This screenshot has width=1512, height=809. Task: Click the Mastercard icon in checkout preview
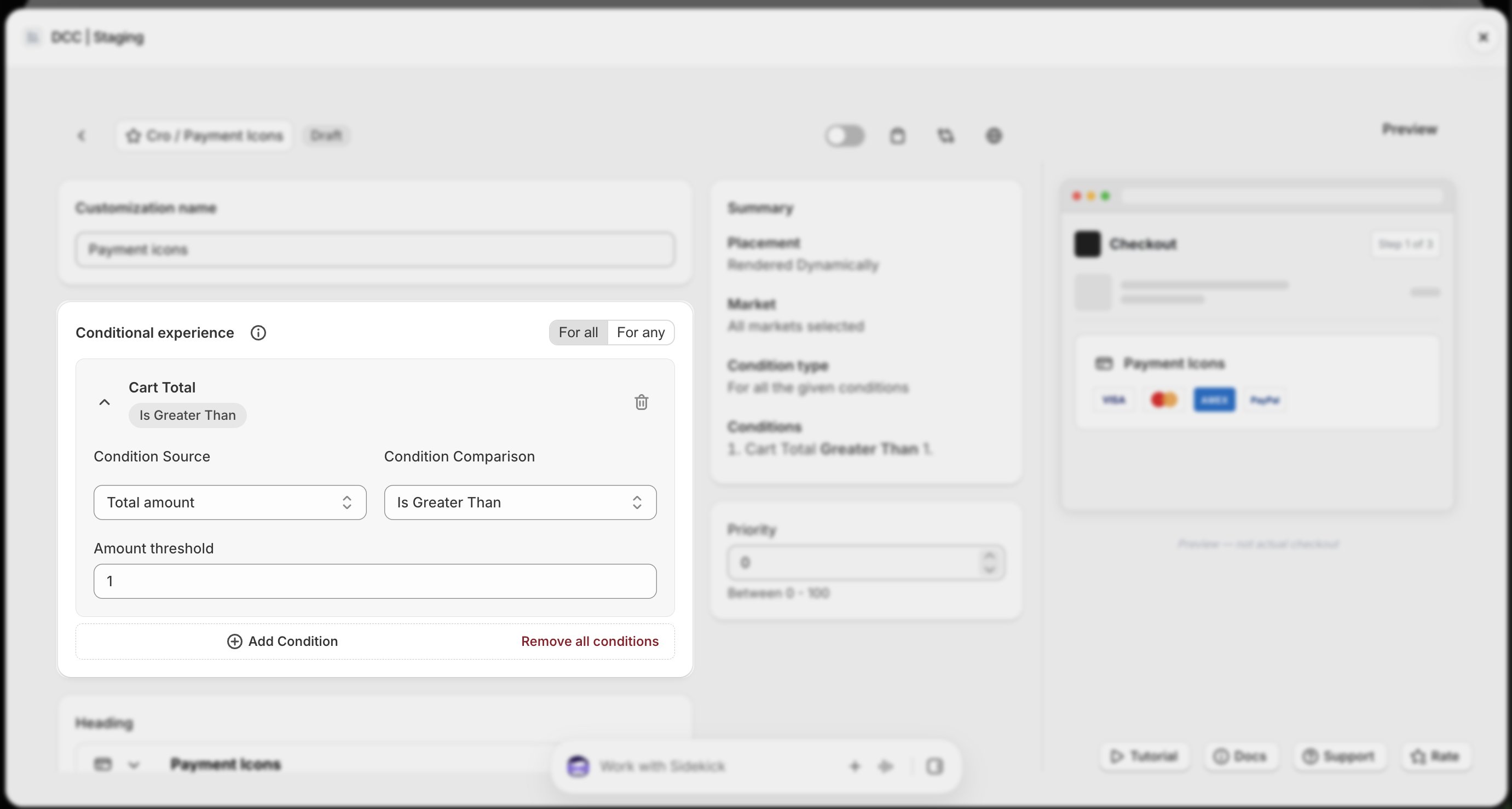tap(1164, 400)
